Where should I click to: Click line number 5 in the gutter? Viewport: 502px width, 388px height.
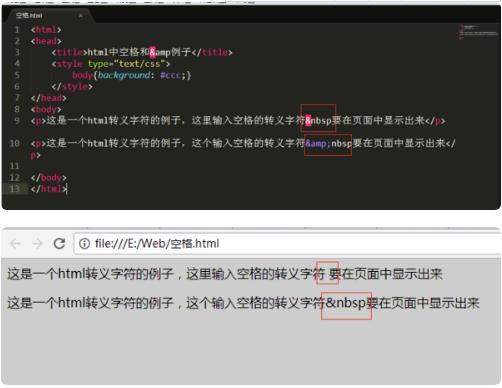(17, 75)
